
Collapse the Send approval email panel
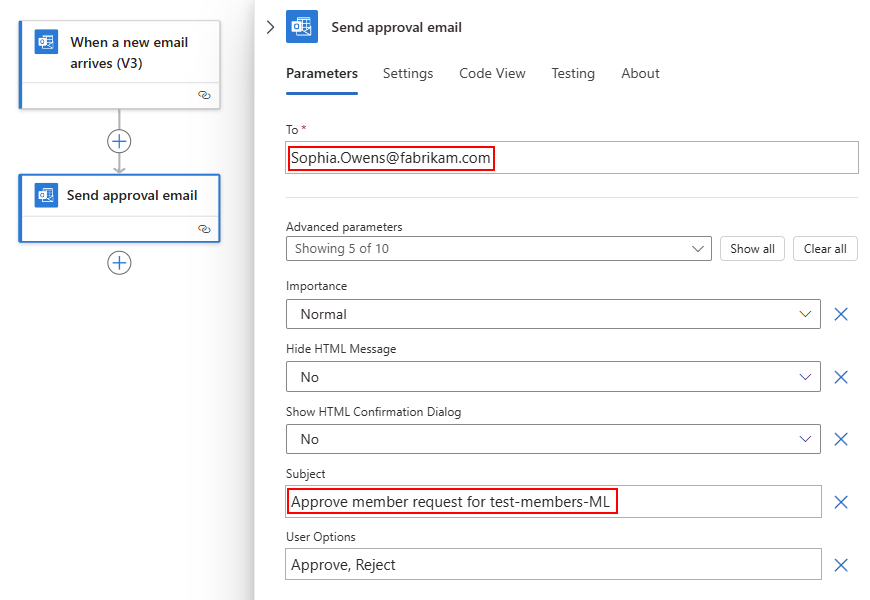pyautogui.click(x=270, y=27)
